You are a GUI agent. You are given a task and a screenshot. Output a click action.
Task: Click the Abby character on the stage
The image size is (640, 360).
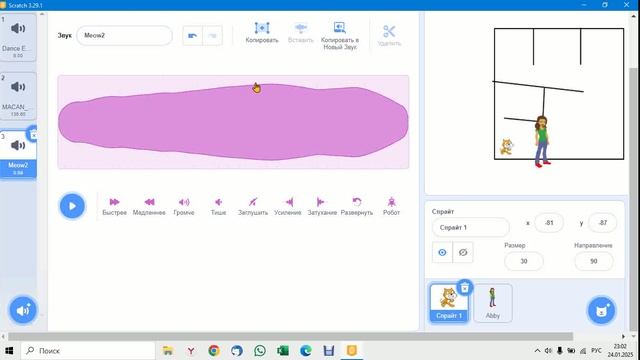pyautogui.click(x=542, y=141)
